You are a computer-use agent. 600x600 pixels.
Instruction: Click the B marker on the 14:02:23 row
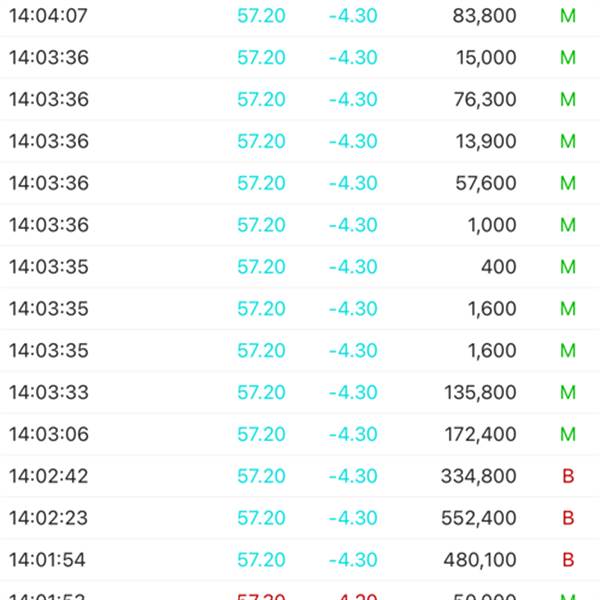tap(568, 518)
